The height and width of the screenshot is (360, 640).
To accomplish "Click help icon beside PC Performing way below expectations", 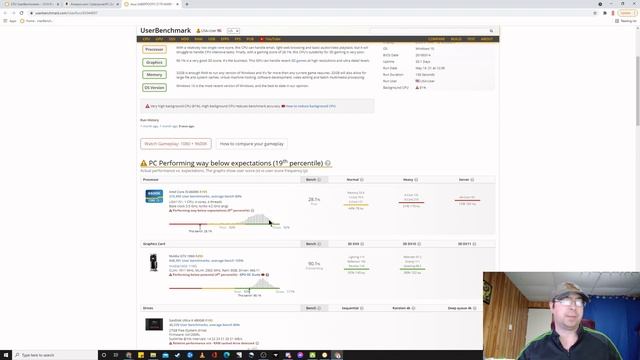I will [x=328, y=163].
